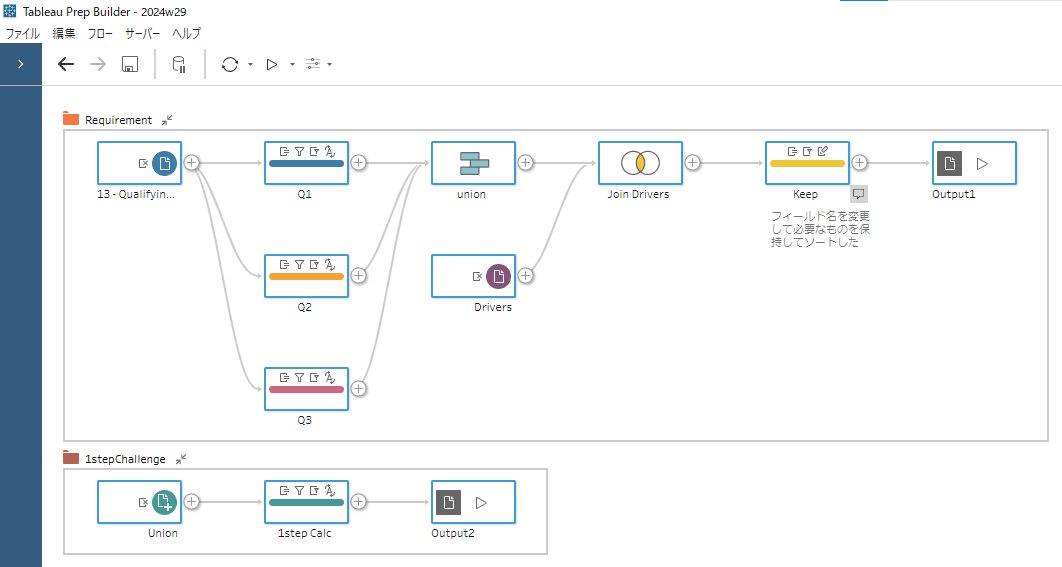This screenshot has width=1062, height=567.
Task: Click the Undo back arrow
Action: pyautogui.click(x=66, y=64)
